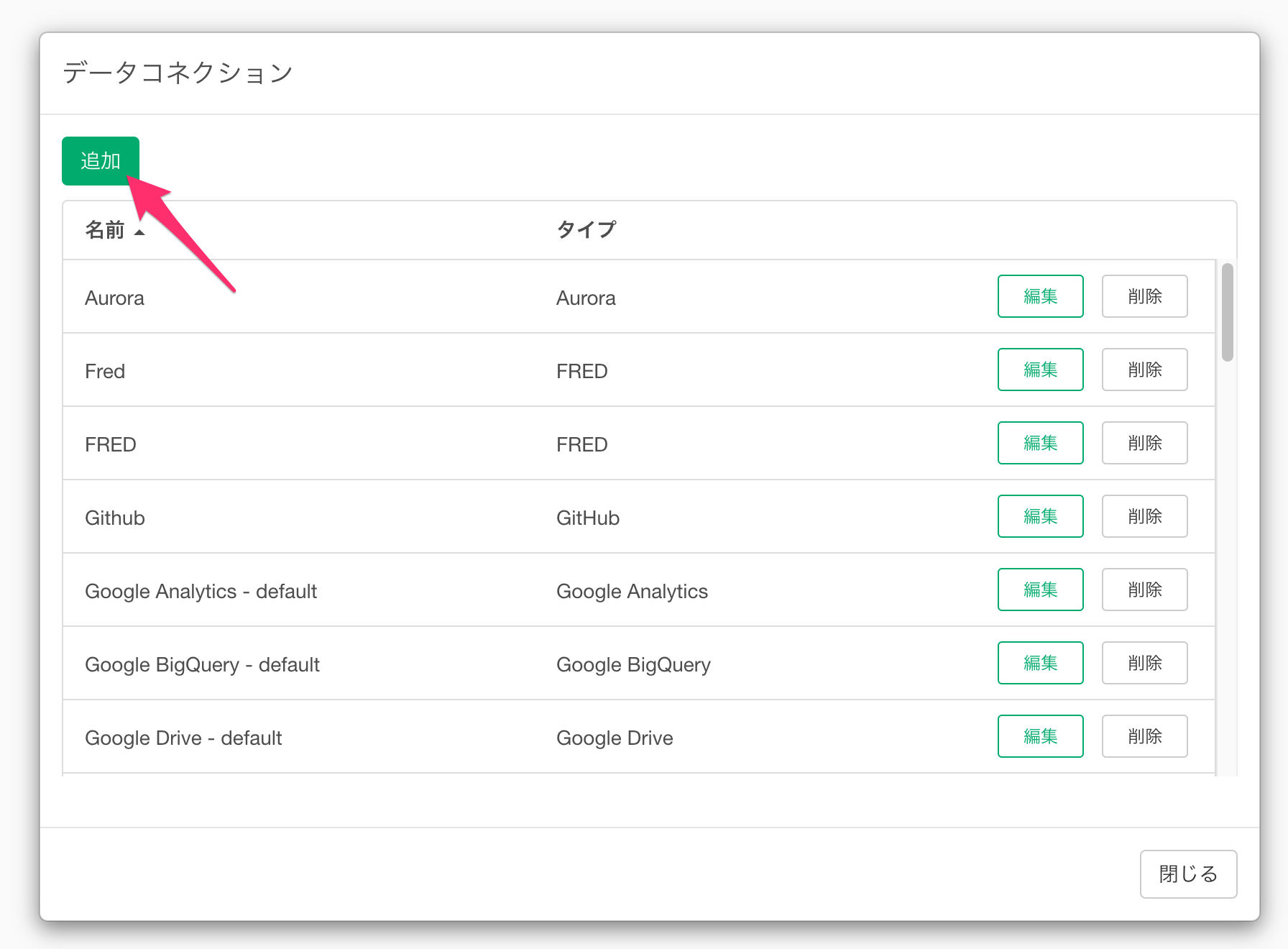
Task: Click the タイプ column header
Action: point(586,230)
